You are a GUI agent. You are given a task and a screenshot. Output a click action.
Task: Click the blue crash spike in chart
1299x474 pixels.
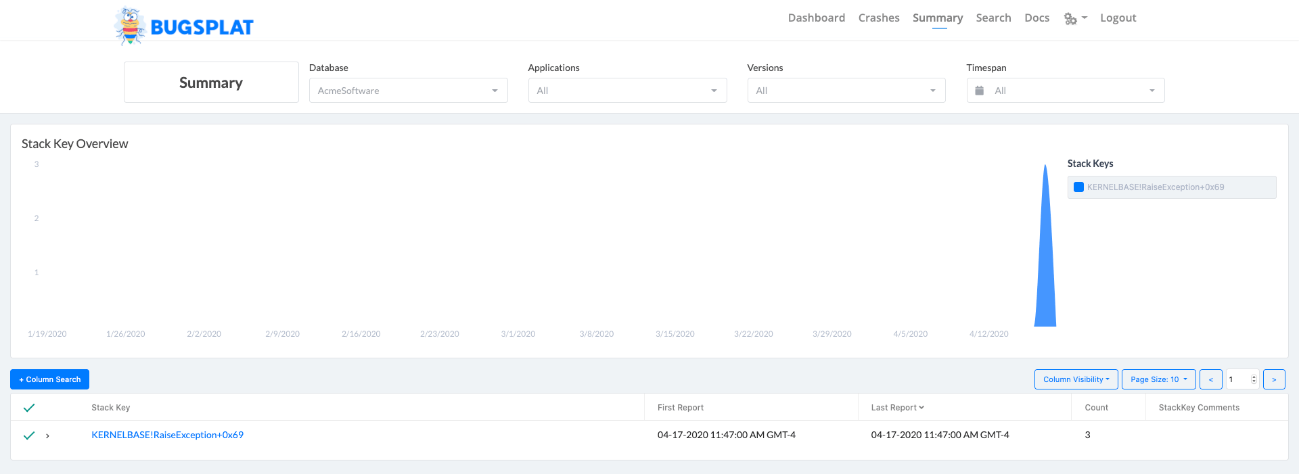pos(1045,260)
